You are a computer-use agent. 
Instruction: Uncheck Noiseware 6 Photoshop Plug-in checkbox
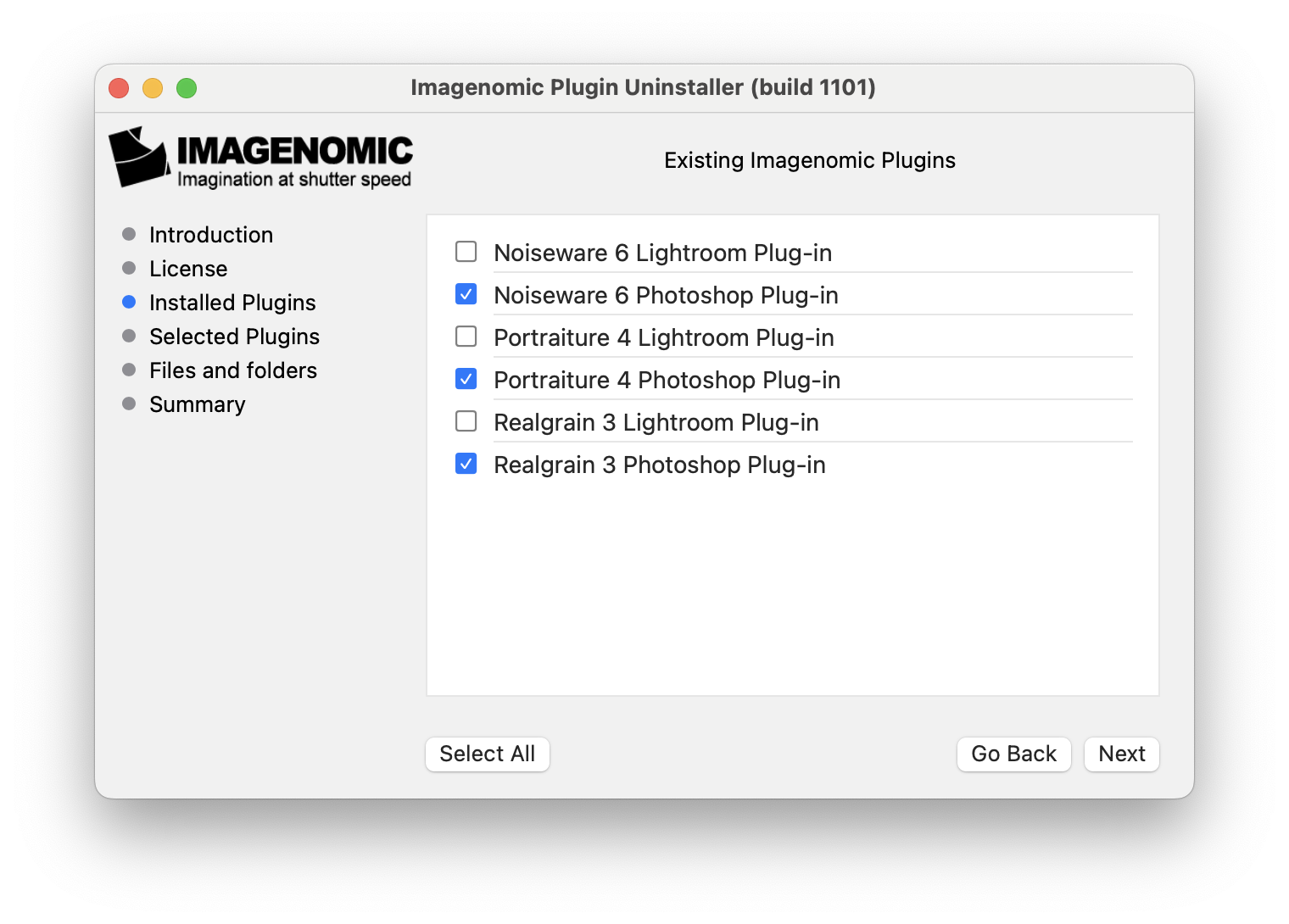pos(466,294)
